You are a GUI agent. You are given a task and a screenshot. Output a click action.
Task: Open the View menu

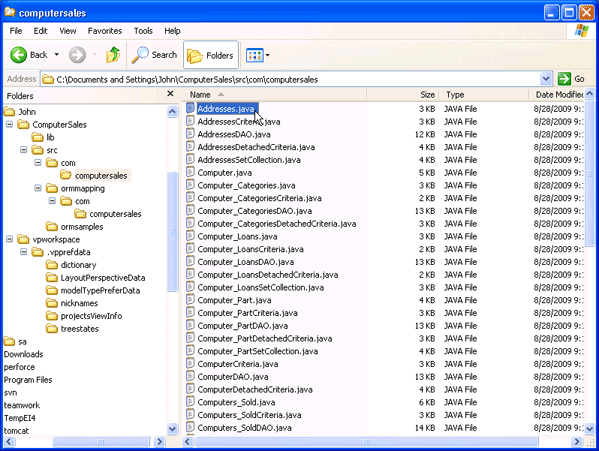click(x=68, y=31)
